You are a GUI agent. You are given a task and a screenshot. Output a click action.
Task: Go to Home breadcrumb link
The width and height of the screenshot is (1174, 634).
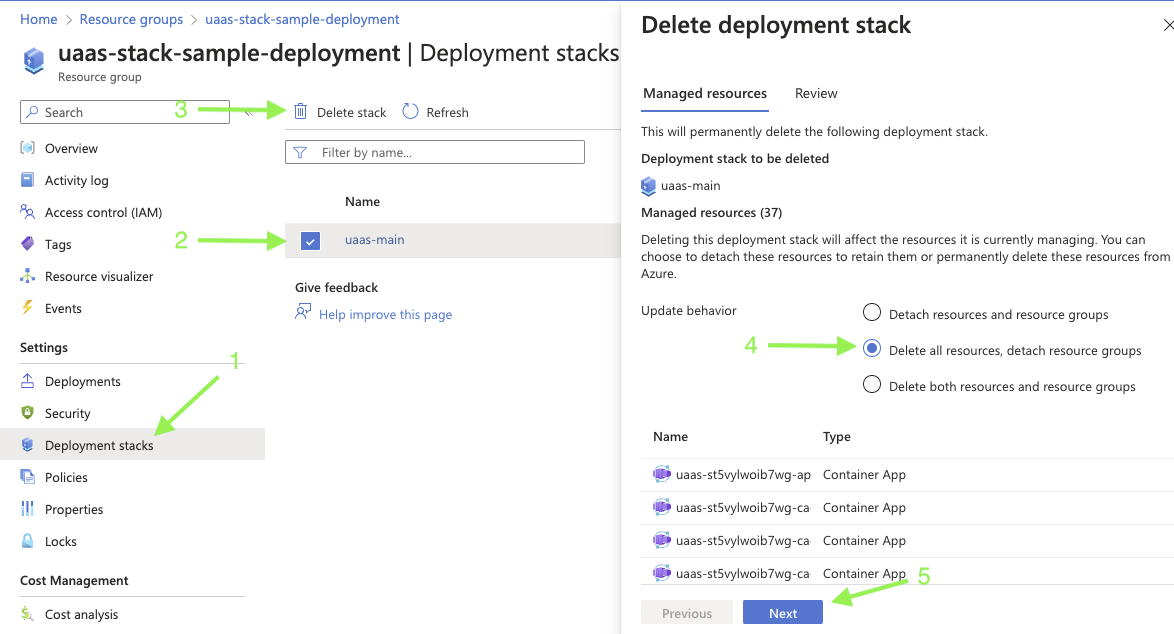[x=38, y=19]
